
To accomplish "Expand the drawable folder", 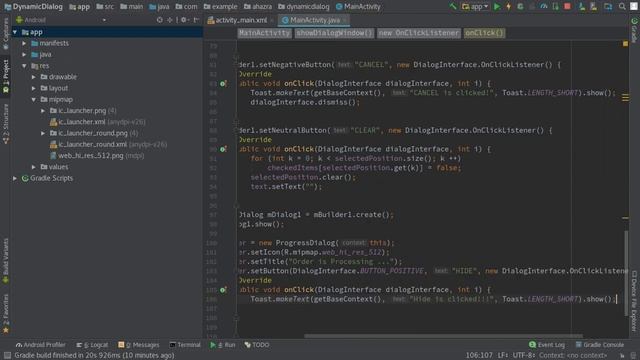I will (34, 77).
